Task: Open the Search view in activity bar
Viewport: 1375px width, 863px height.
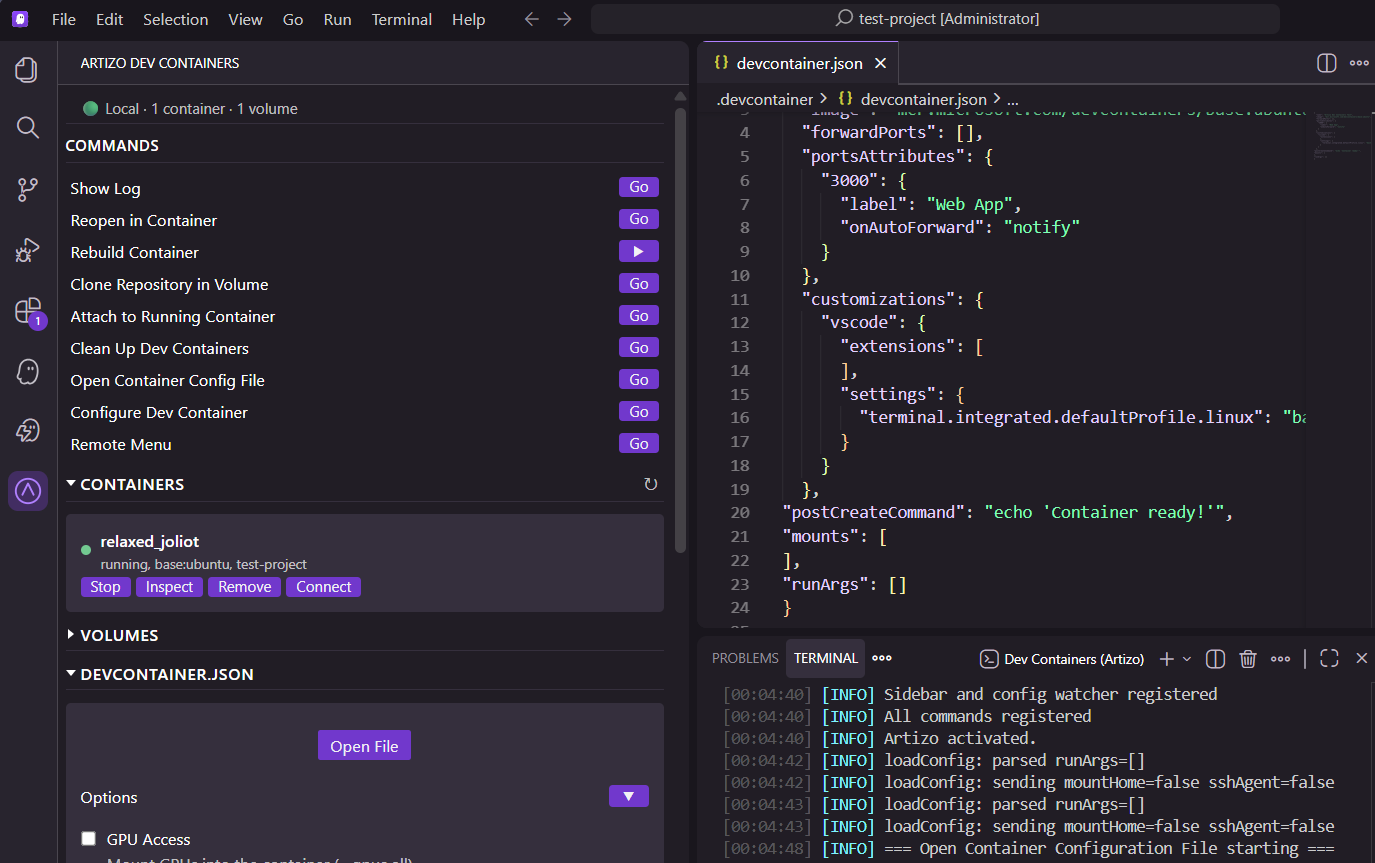Action: click(28, 127)
